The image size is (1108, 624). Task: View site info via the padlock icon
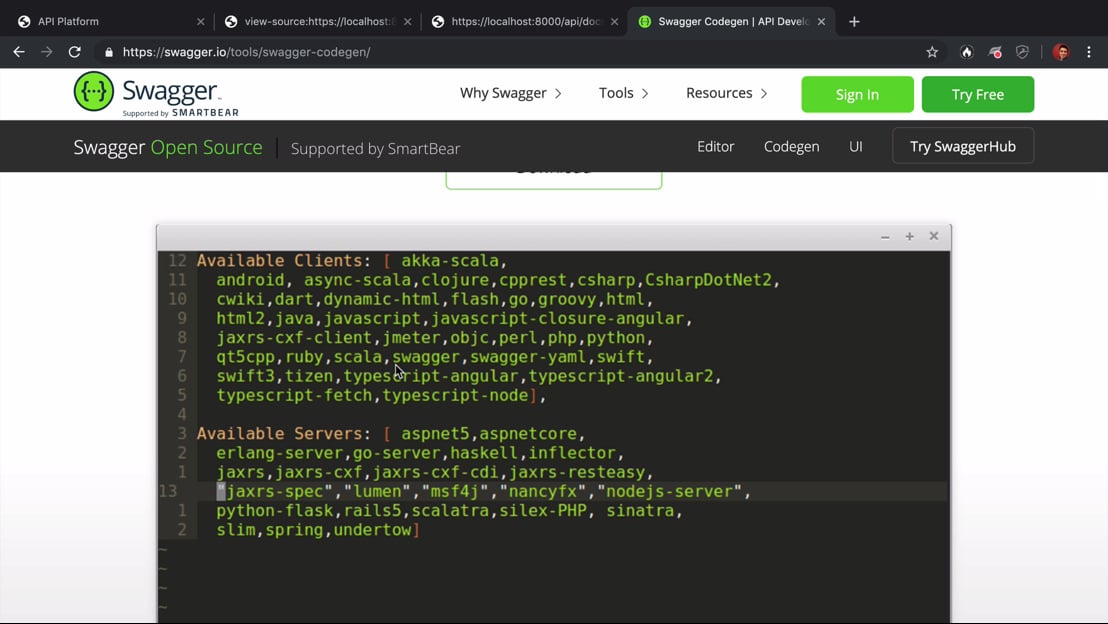109,52
